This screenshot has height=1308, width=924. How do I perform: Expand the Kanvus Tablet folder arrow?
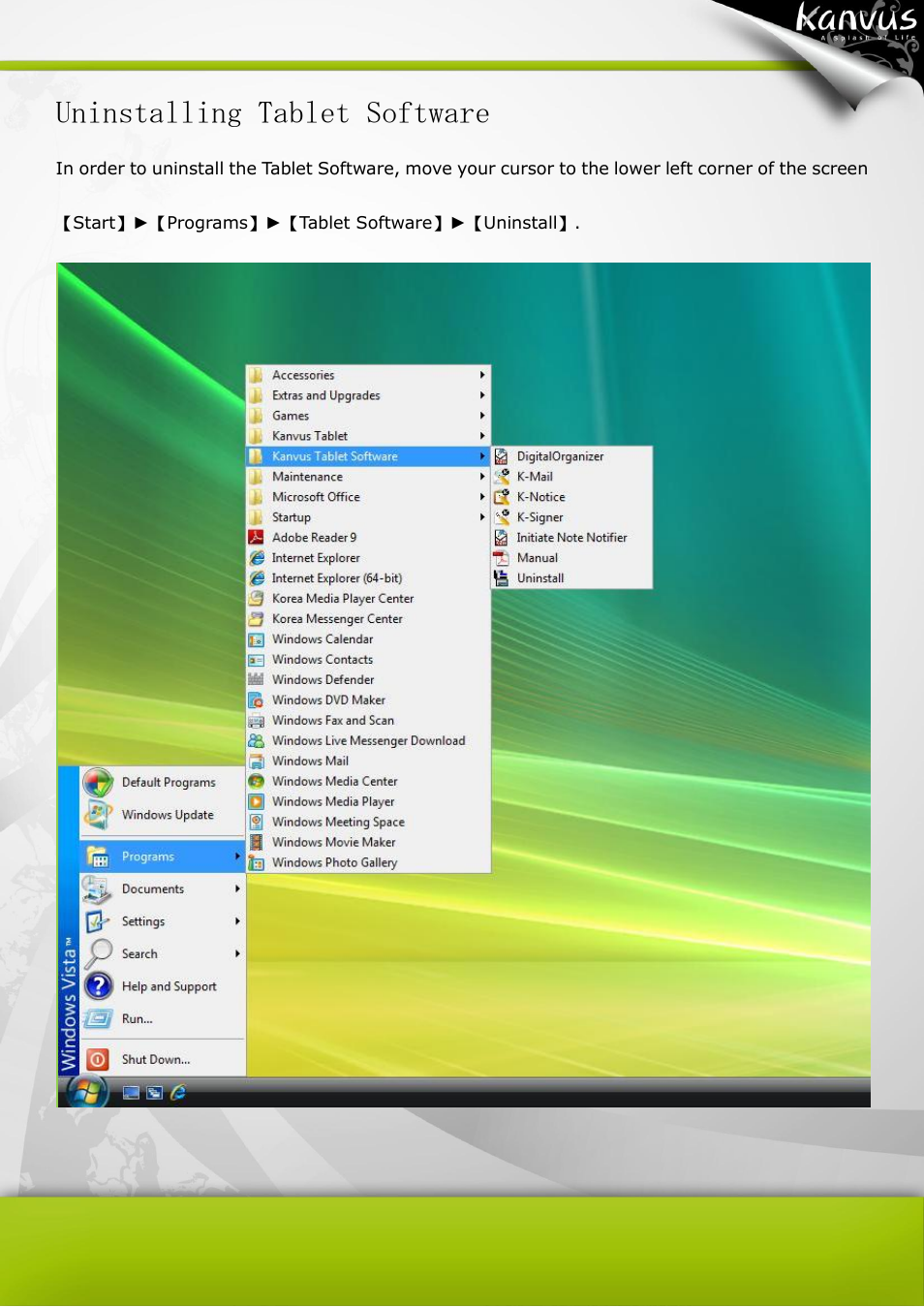[482, 436]
